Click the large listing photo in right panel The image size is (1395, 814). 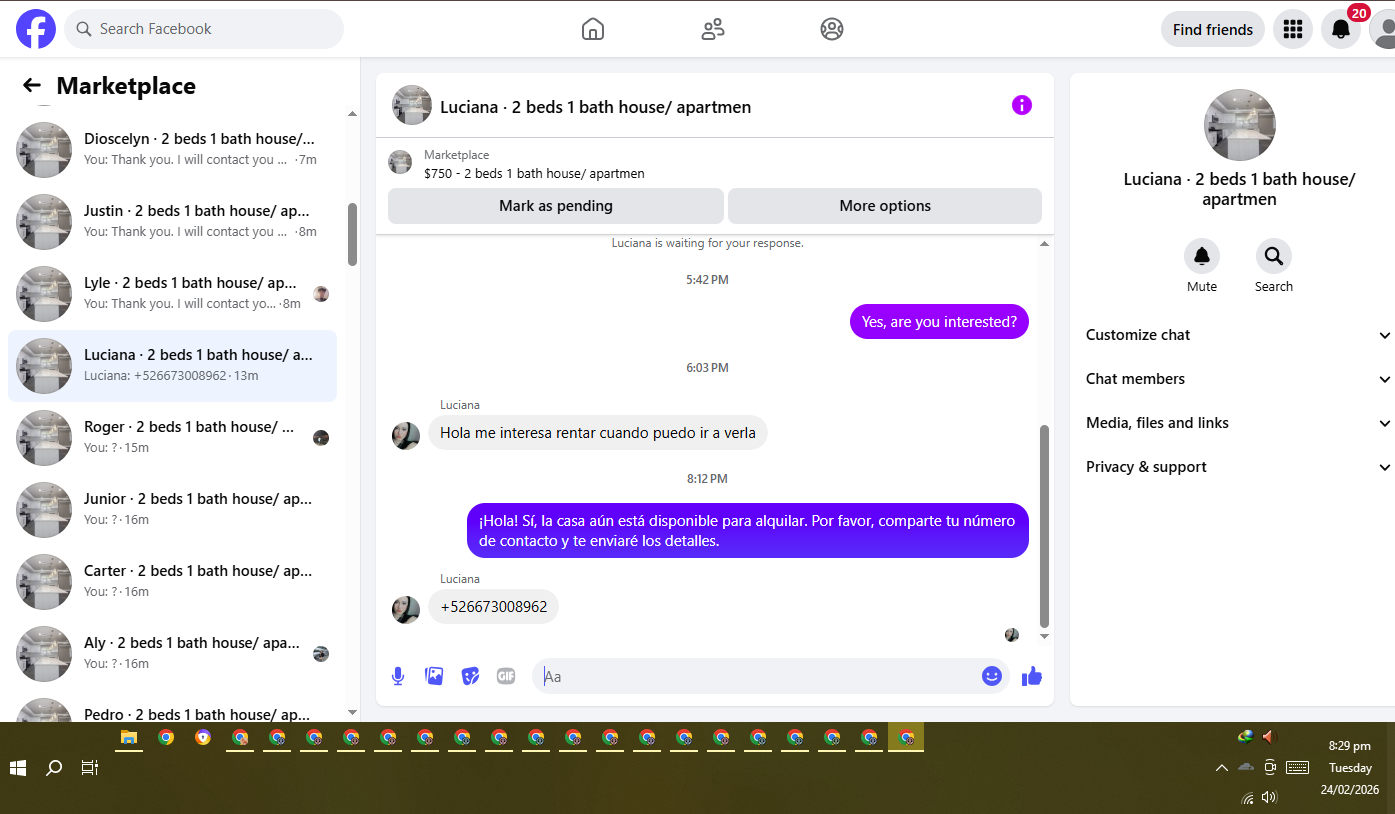coord(1240,125)
